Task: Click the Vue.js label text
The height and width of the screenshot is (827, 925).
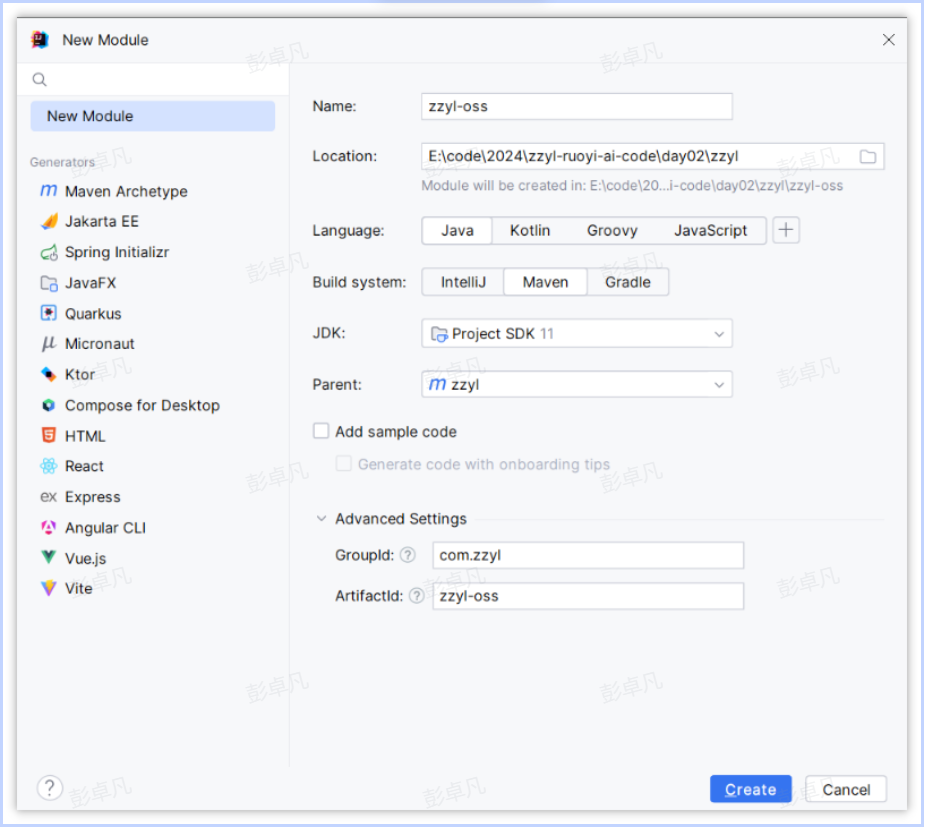Action: coord(86,558)
